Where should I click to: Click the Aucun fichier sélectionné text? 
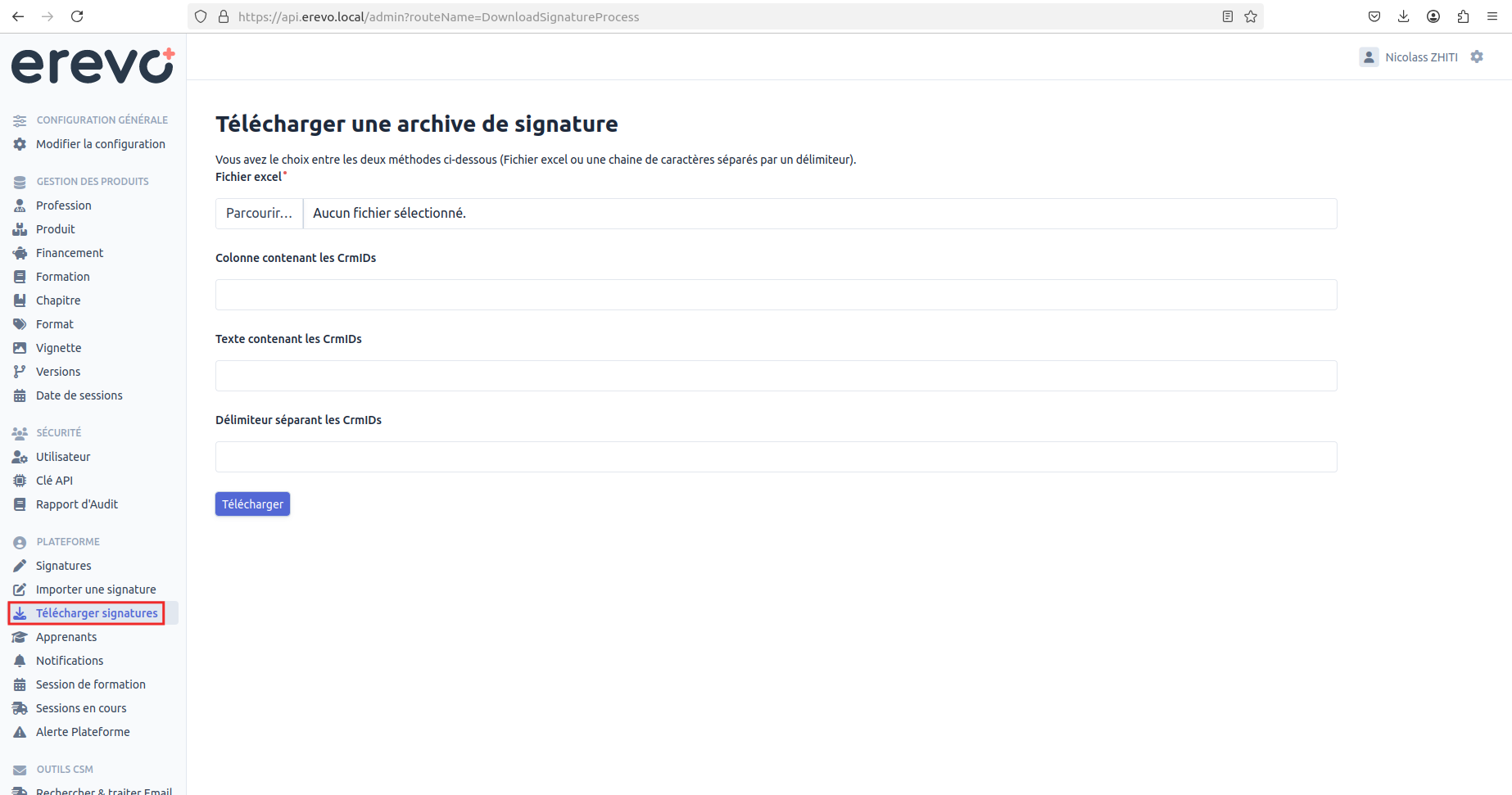click(389, 213)
